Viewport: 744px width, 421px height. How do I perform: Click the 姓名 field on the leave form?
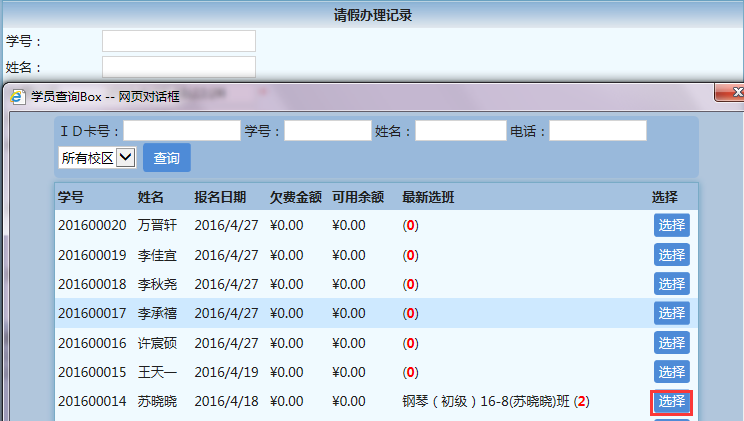pyautogui.click(x=178, y=67)
